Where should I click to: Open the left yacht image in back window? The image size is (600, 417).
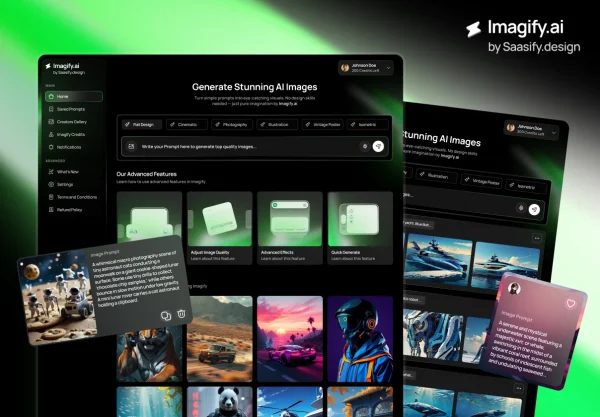(438, 260)
